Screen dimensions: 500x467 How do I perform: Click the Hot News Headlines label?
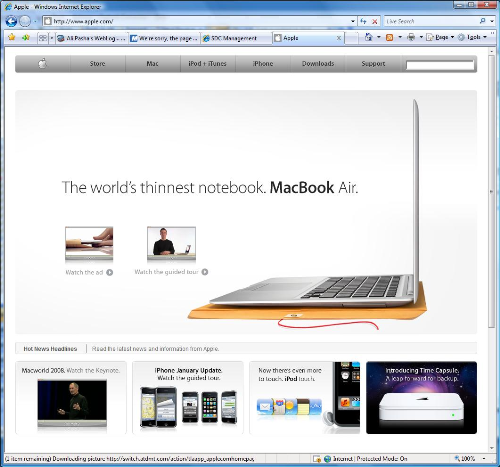pyautogui.click(x=50, y=349)
